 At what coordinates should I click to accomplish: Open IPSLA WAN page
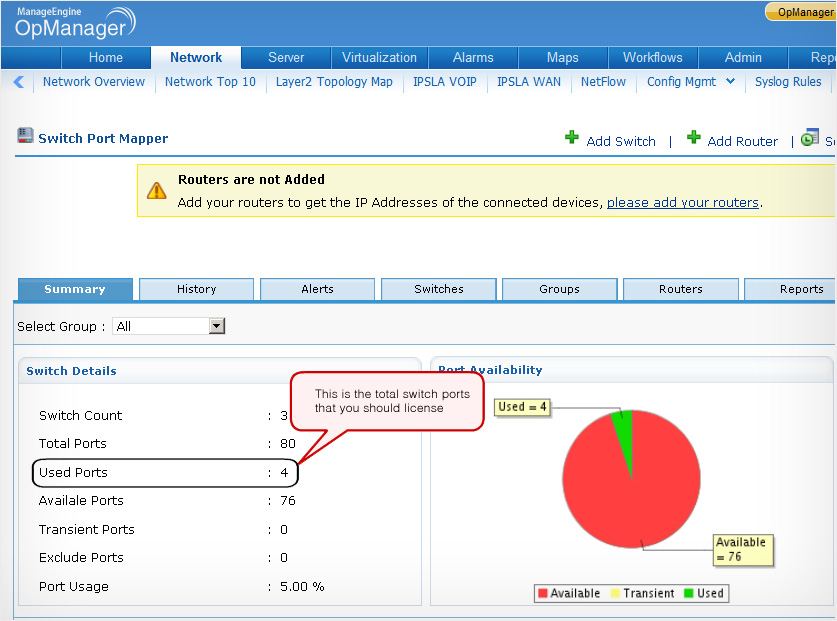(529, 82)
